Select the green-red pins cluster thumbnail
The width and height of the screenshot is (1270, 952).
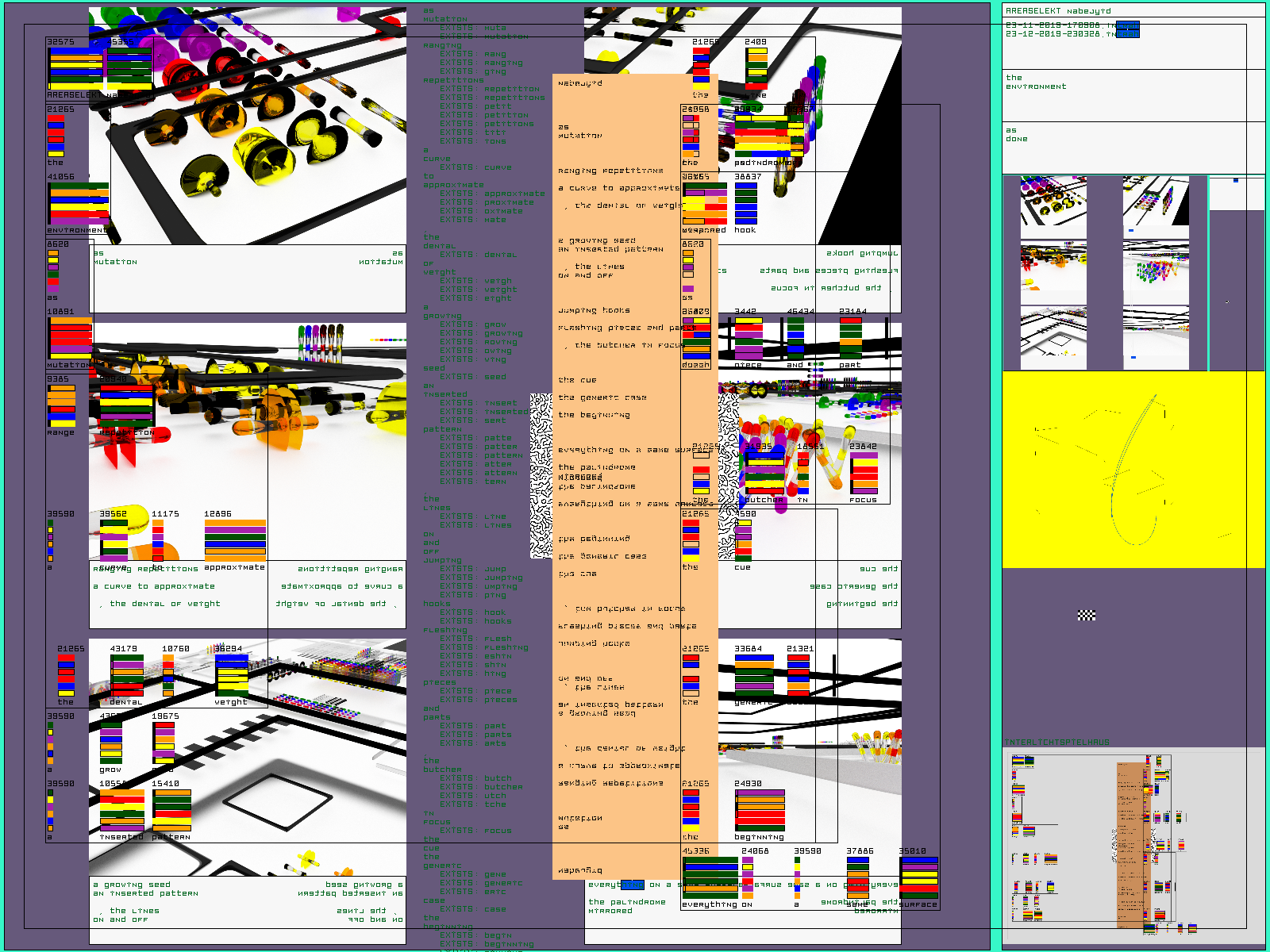click(x=1156, y=272)
